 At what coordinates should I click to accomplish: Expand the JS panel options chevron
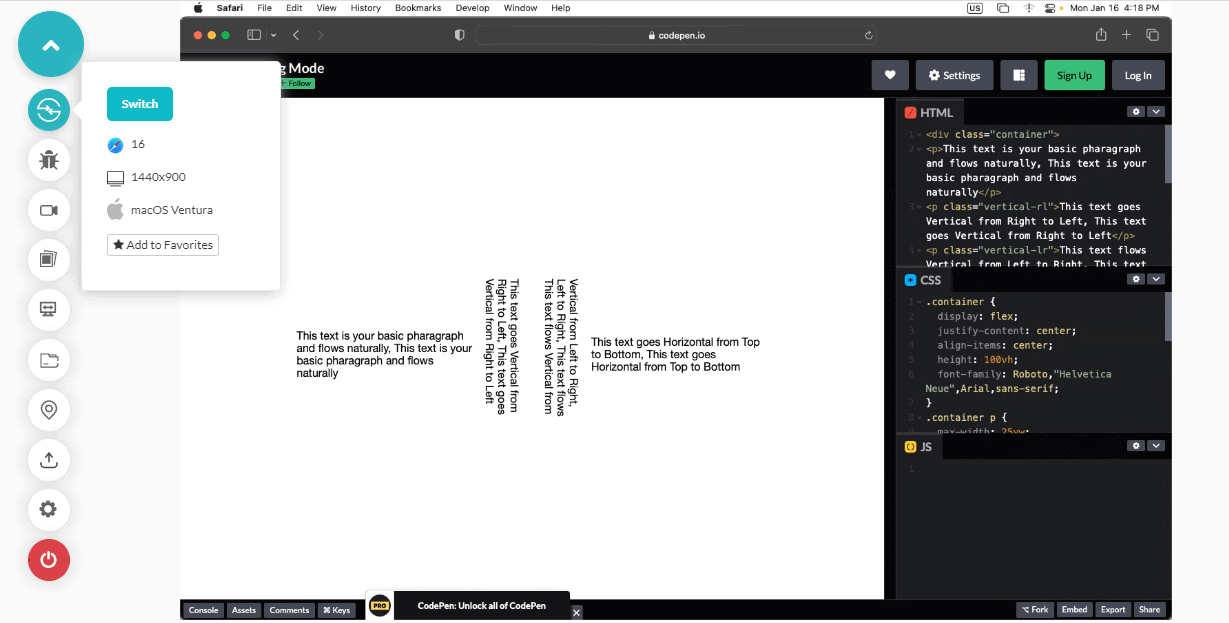tap(1157, 446)
